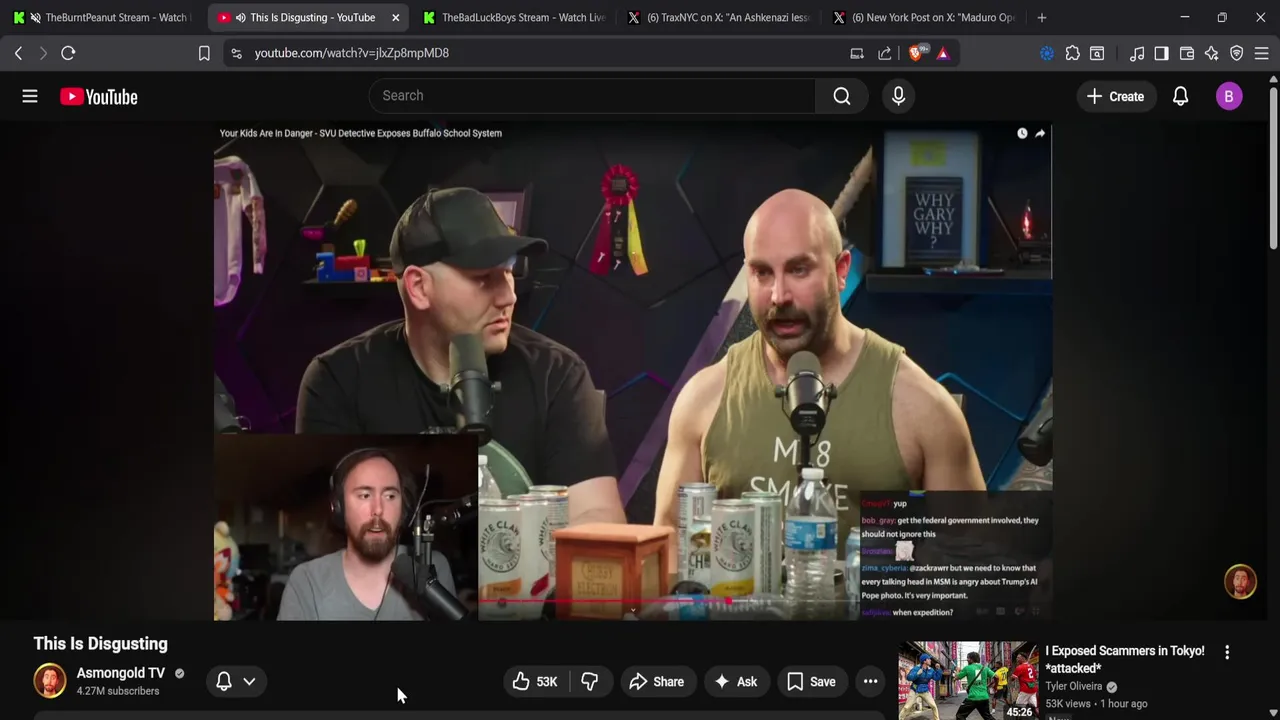Open the Leo AI sparkle icon
The image size is (1280, 720).
tap(1212, 53)
